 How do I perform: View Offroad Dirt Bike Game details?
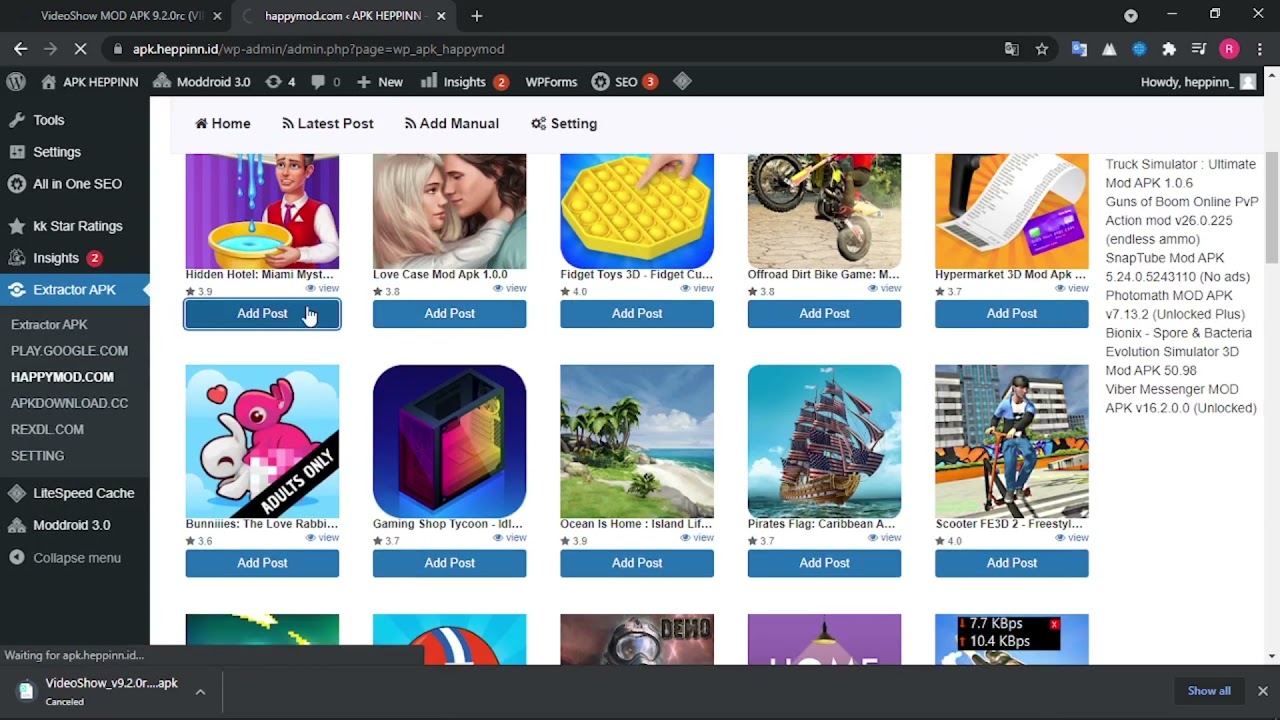coord(884,288)
